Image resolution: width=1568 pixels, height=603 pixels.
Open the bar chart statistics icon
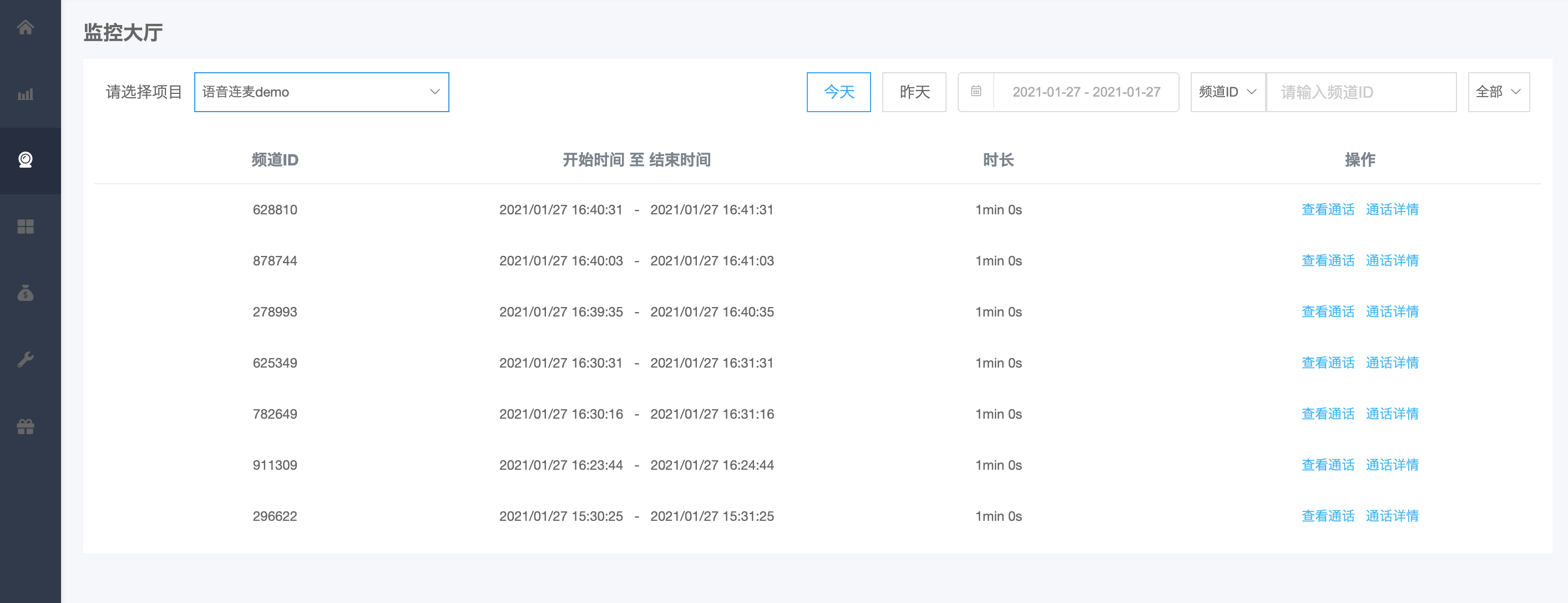click(x=26, y=94)
